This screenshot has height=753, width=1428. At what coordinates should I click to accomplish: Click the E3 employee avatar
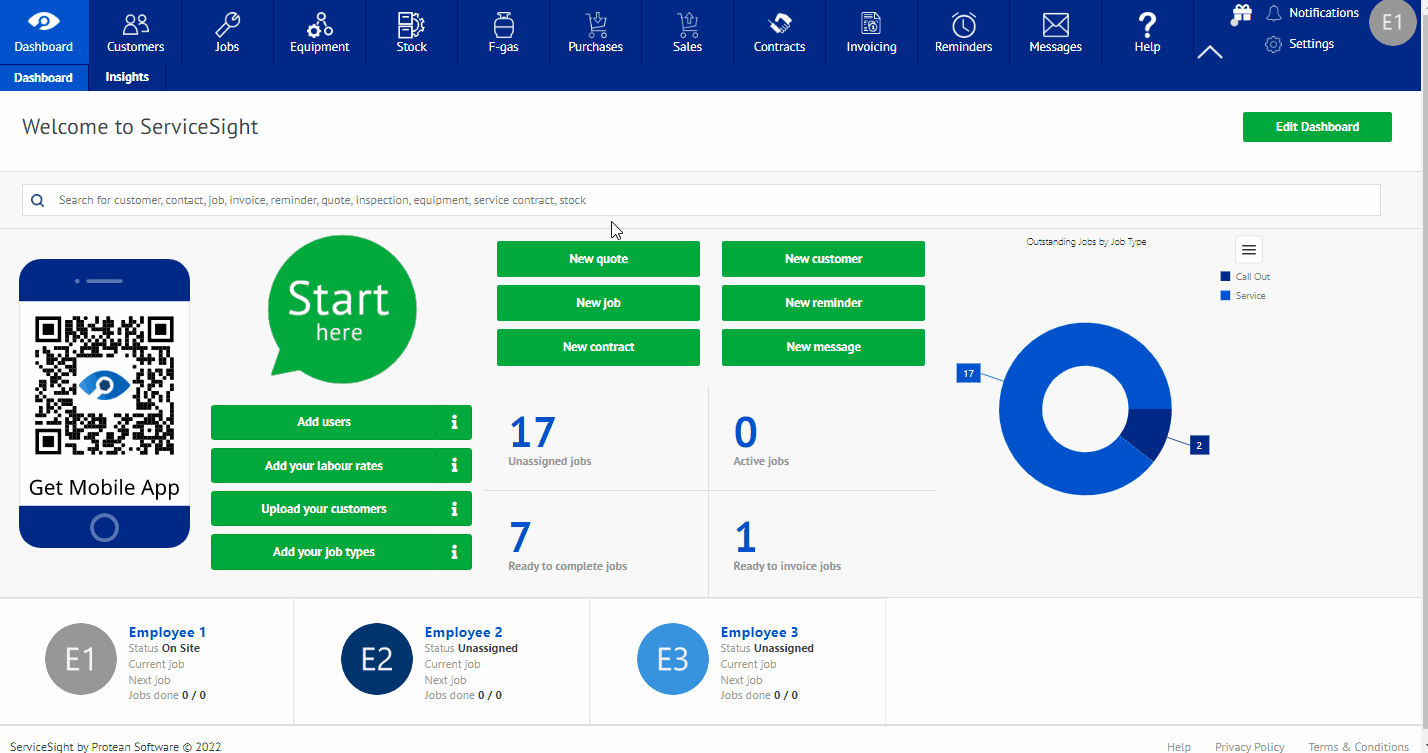673,660
